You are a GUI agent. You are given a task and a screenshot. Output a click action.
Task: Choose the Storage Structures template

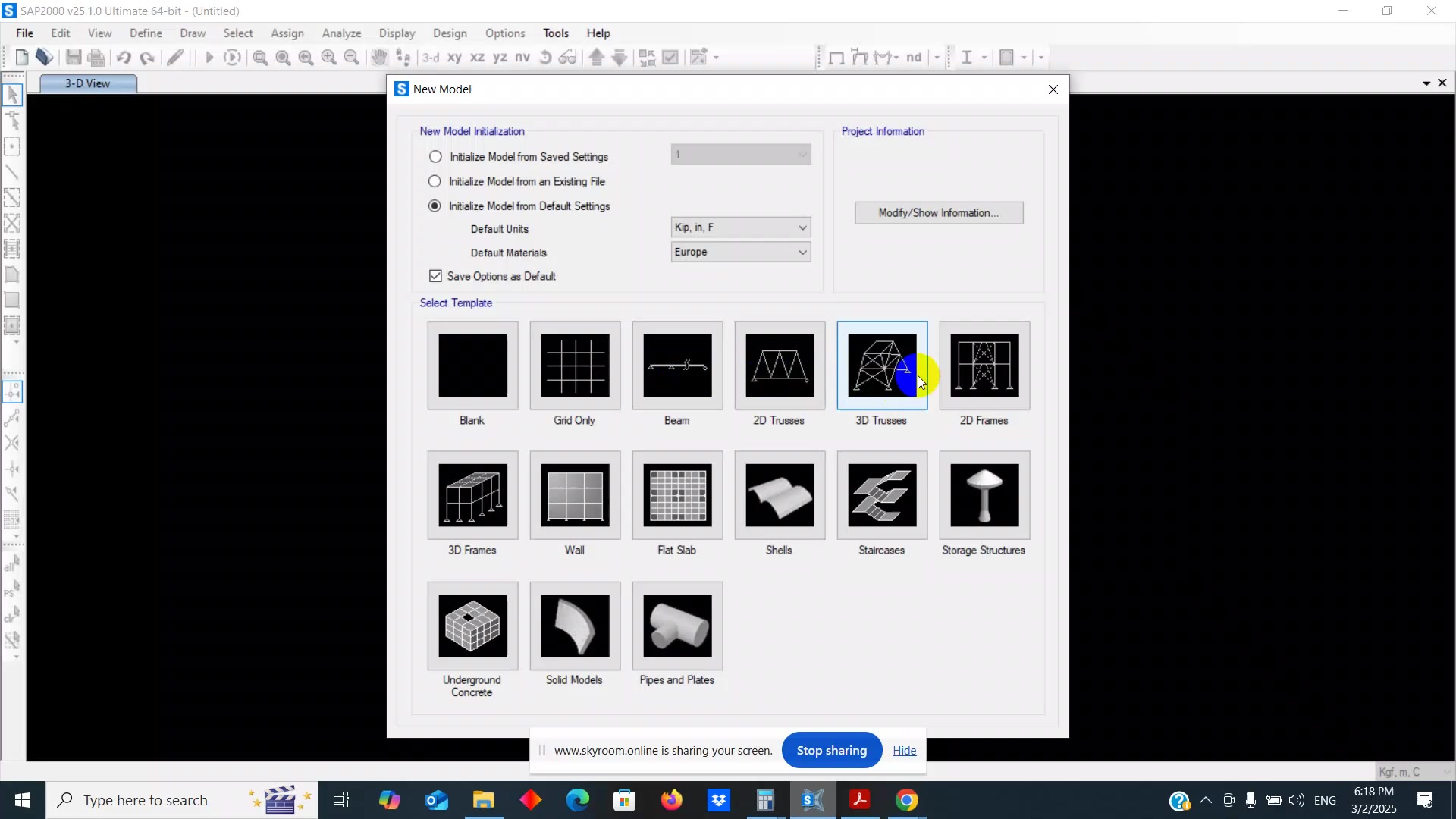(984, 495)
